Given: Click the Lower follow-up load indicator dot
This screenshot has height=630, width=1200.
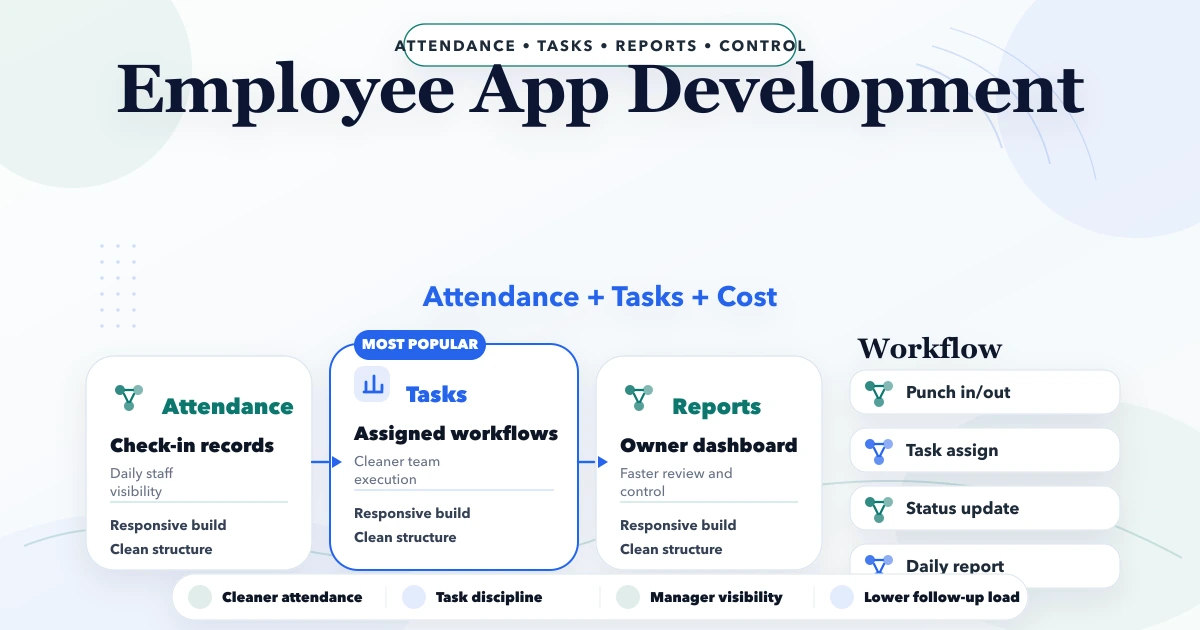Looking at the screenshot, I should [x=841, y=597].
